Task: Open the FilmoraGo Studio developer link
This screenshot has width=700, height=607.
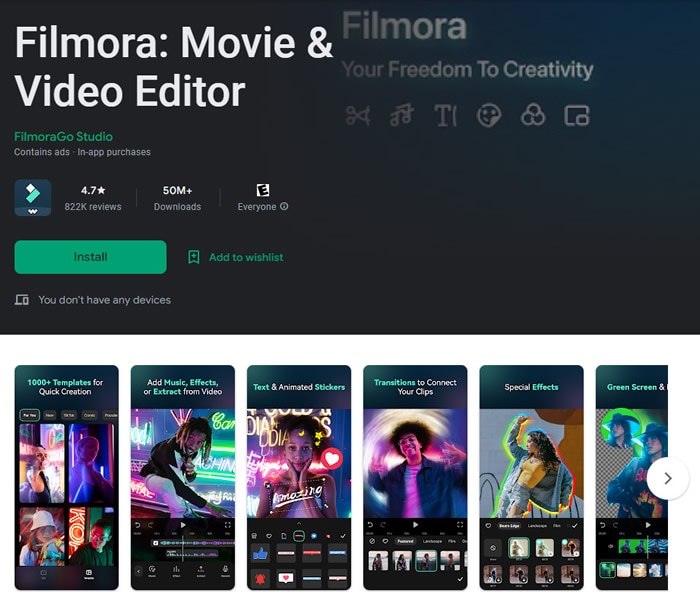Action: (x=63, y=137)
